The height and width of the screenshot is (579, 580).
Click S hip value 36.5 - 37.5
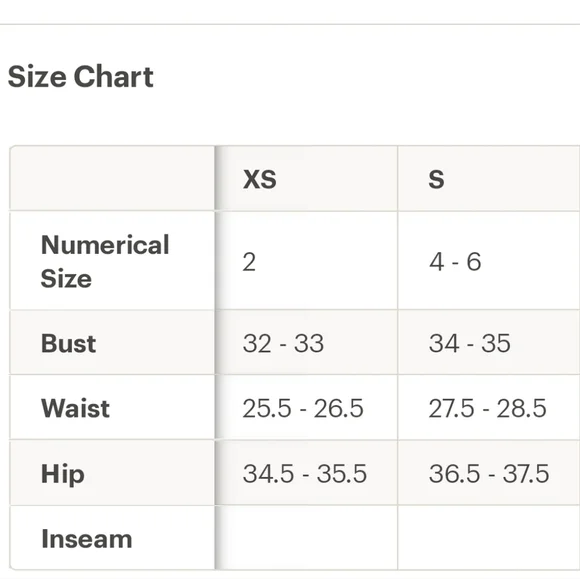tap(489, 474)
